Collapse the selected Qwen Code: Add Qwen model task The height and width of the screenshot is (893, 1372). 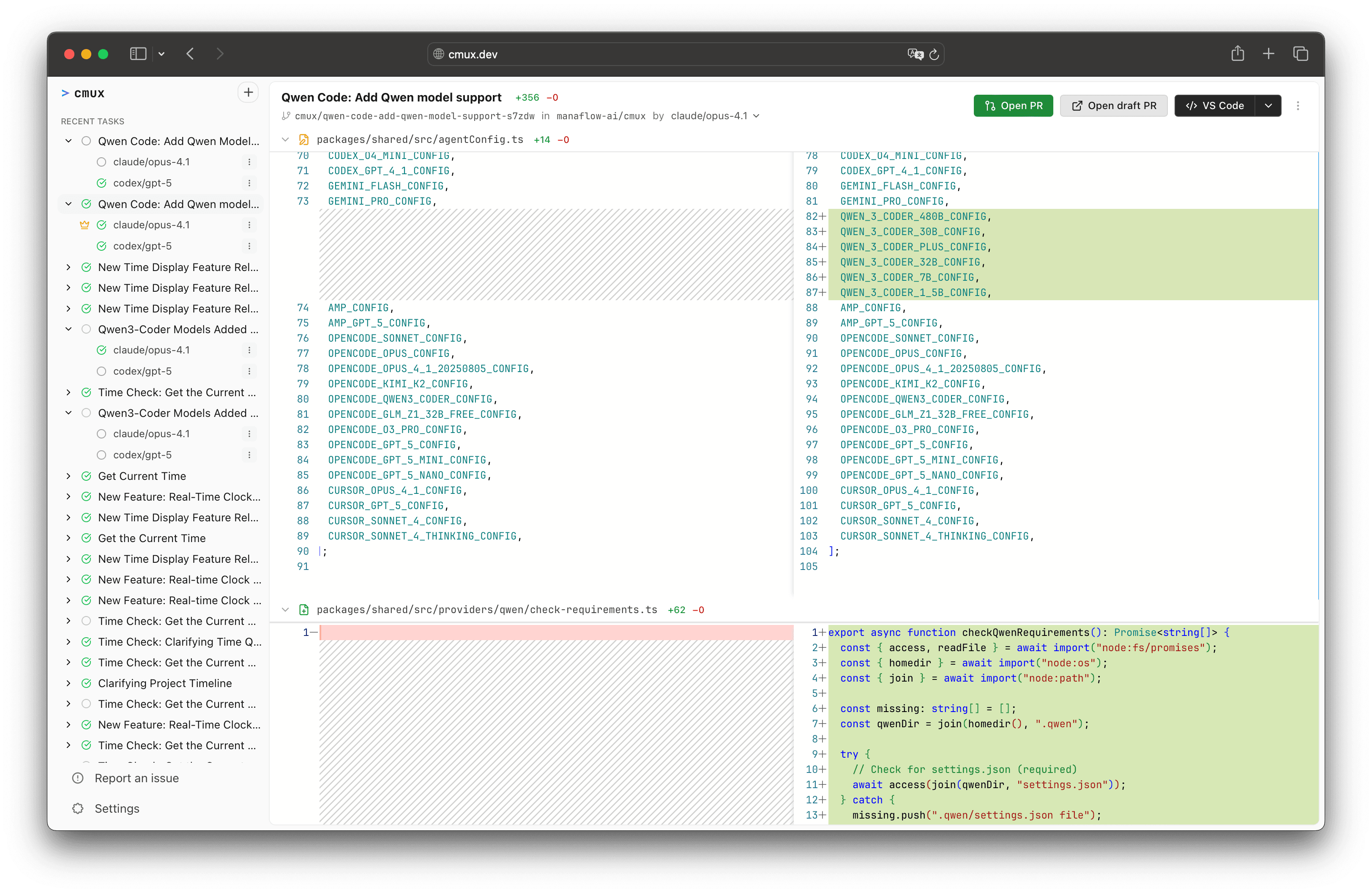pyautogui.click(x=68, y=204)
